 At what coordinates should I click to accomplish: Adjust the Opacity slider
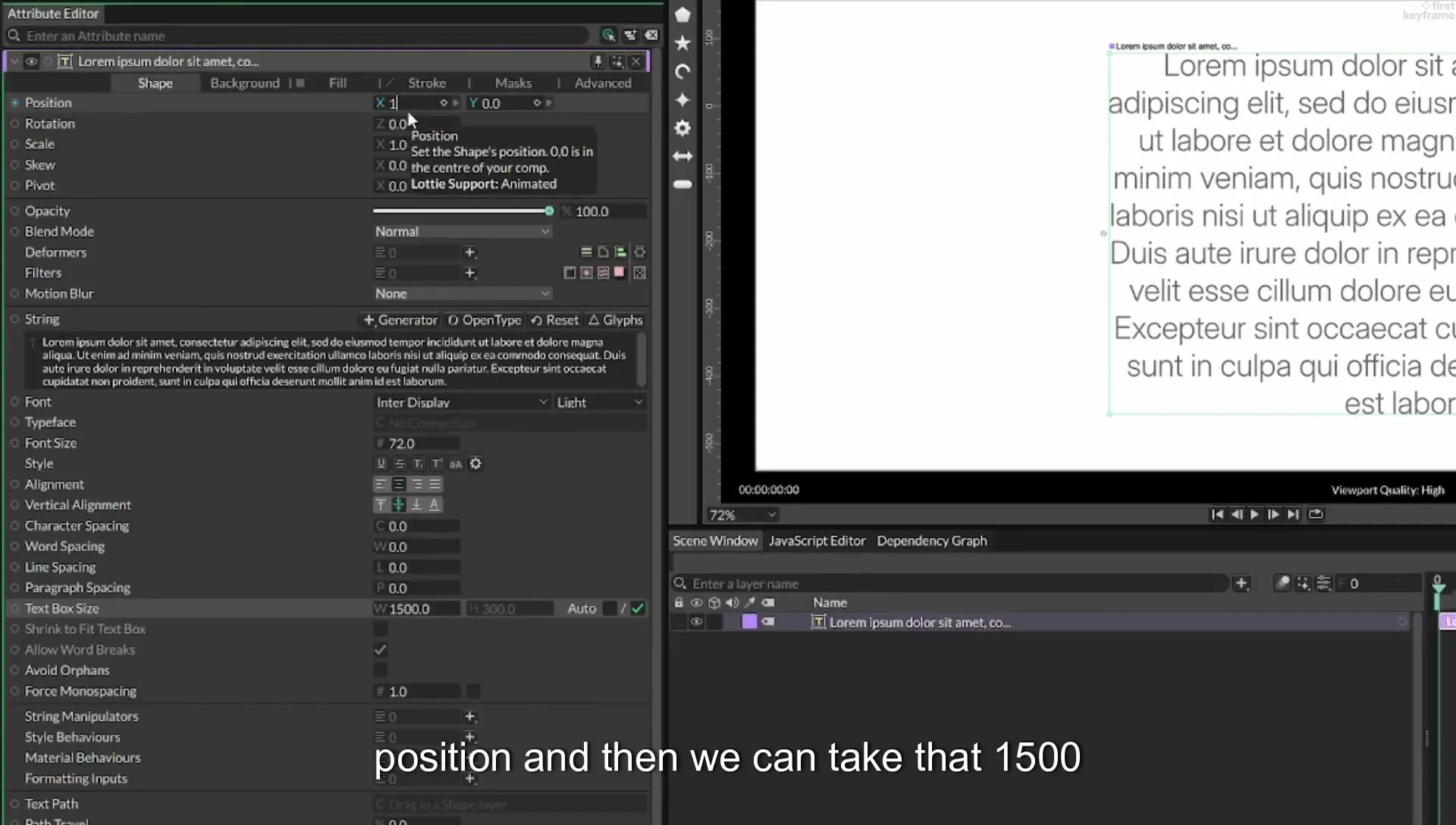coord(463,211)
